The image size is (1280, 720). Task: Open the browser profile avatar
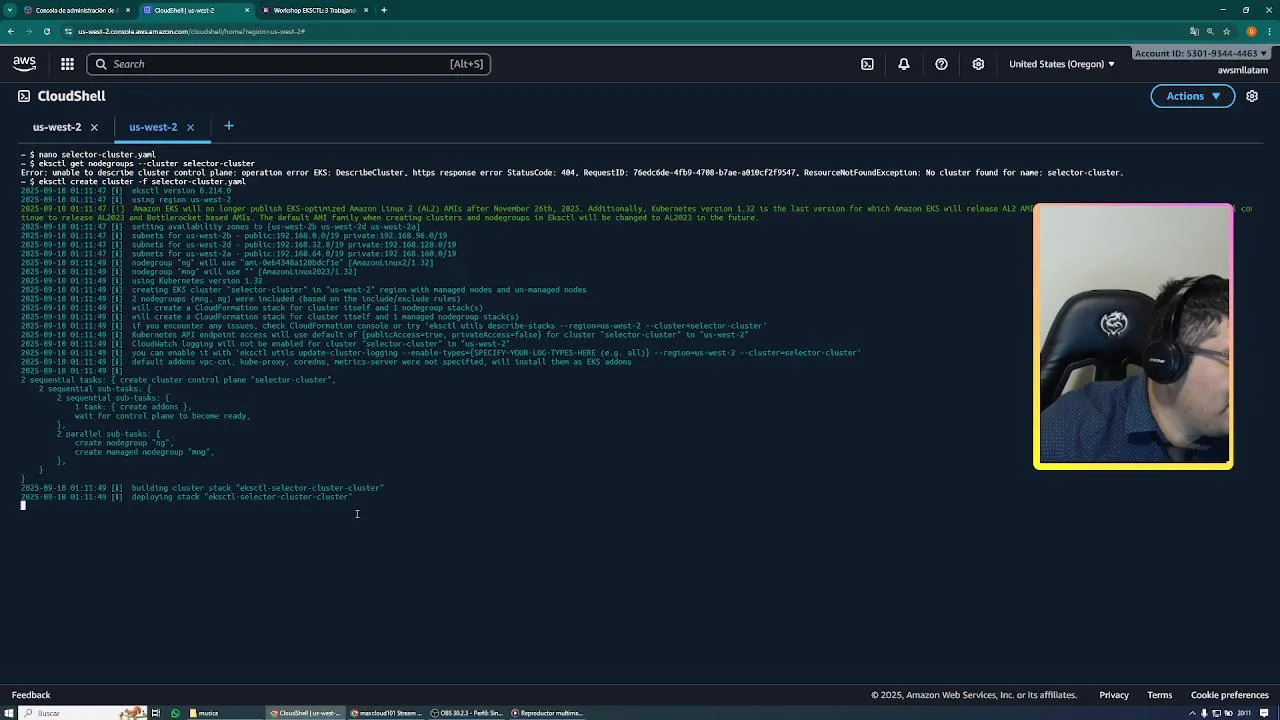[x=1251, y=31]
